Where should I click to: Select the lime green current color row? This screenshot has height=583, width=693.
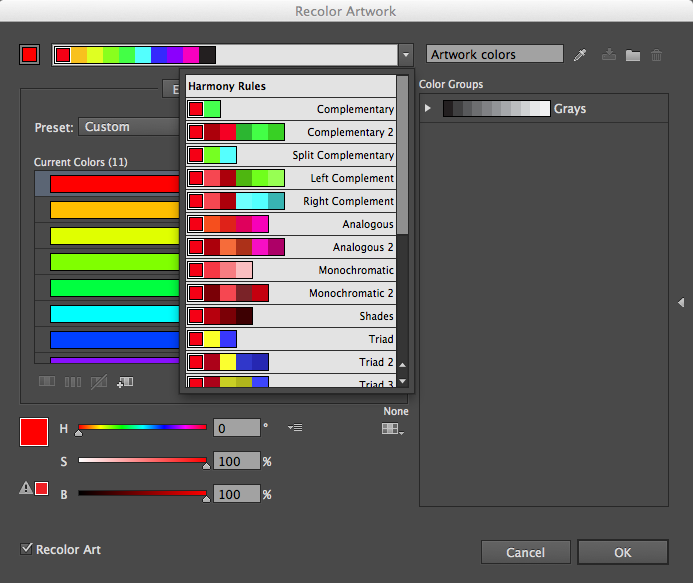107,262
